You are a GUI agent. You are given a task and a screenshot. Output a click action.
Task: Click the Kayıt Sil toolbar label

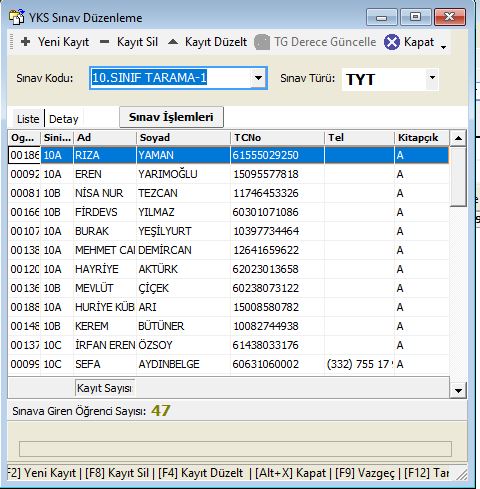pos(137,42)
